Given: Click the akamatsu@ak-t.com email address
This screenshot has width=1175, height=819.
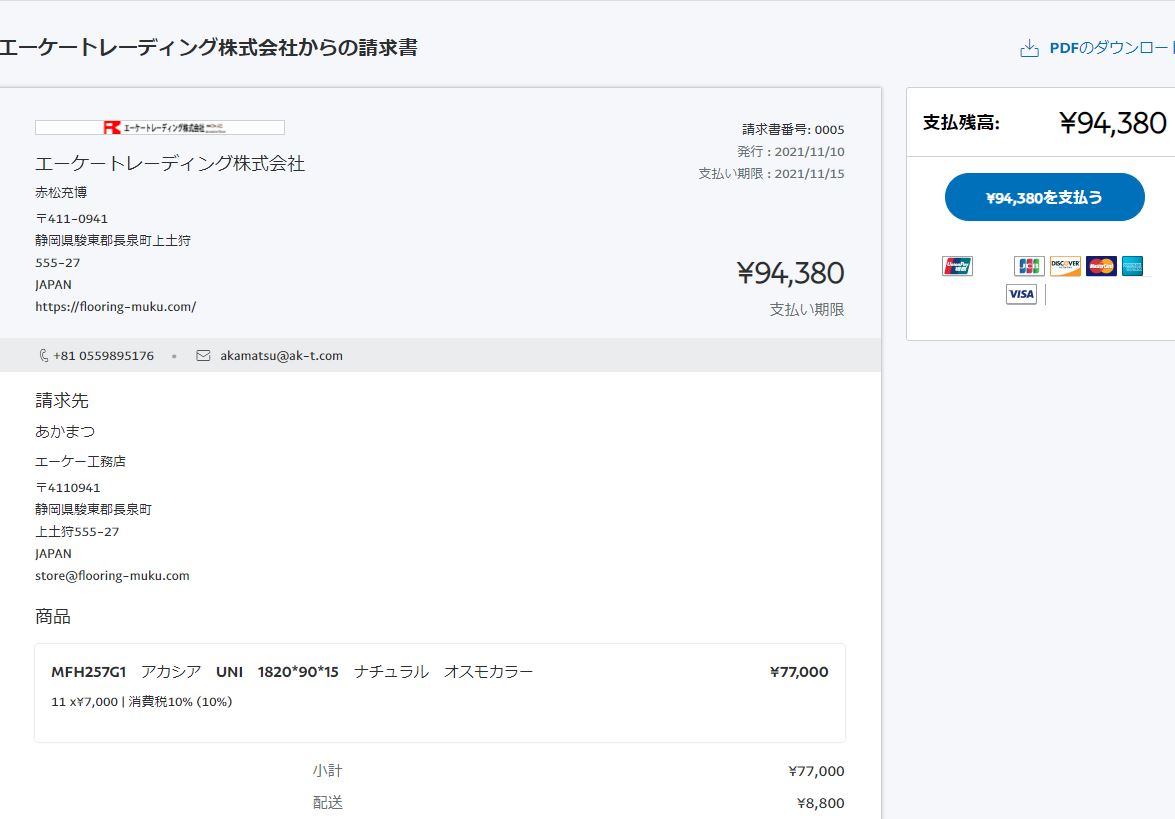Looking at the screenshot, I should tap(281, 355).
